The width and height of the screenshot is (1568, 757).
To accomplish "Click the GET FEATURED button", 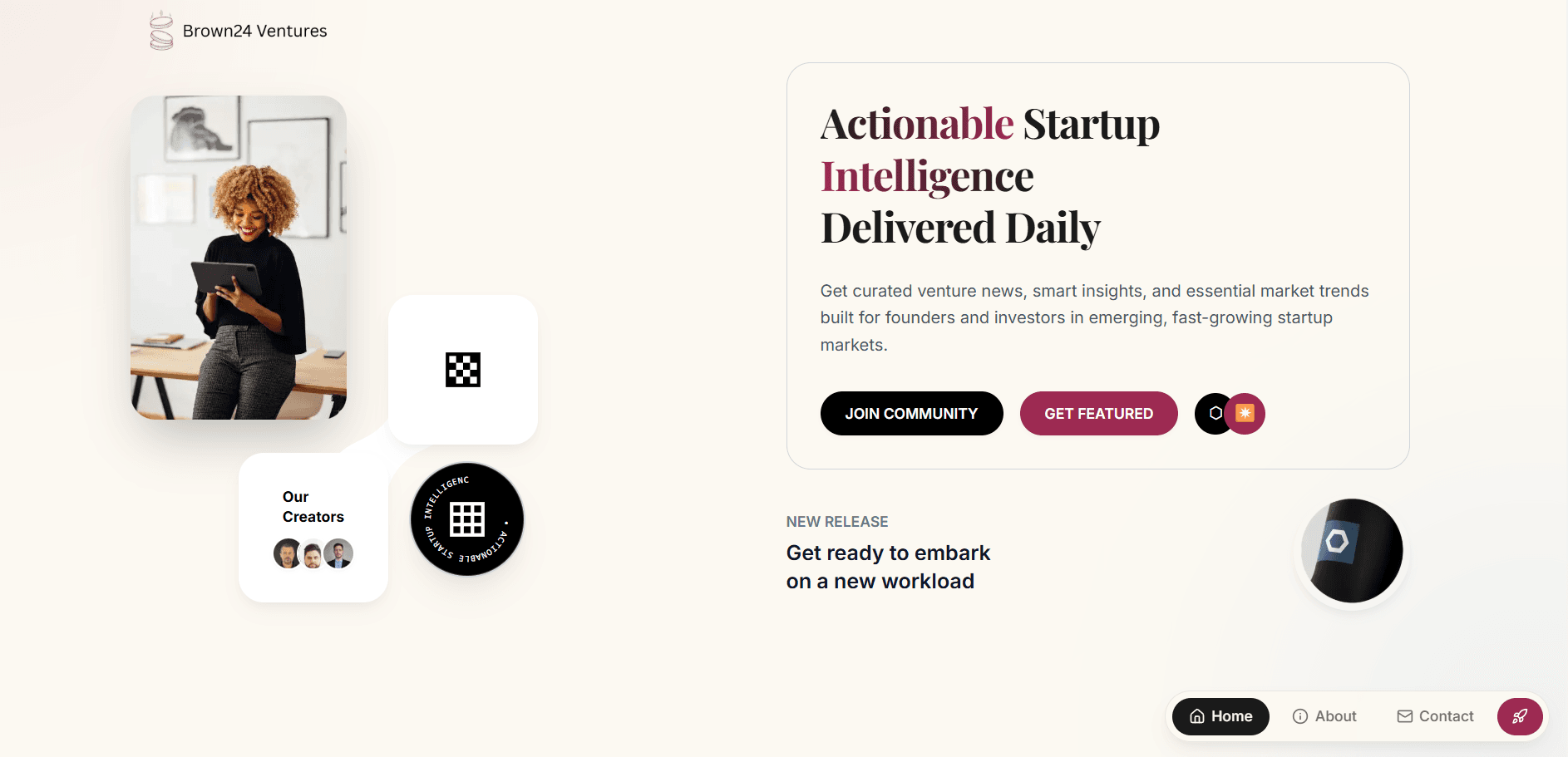I will (x=1098, y=413).
